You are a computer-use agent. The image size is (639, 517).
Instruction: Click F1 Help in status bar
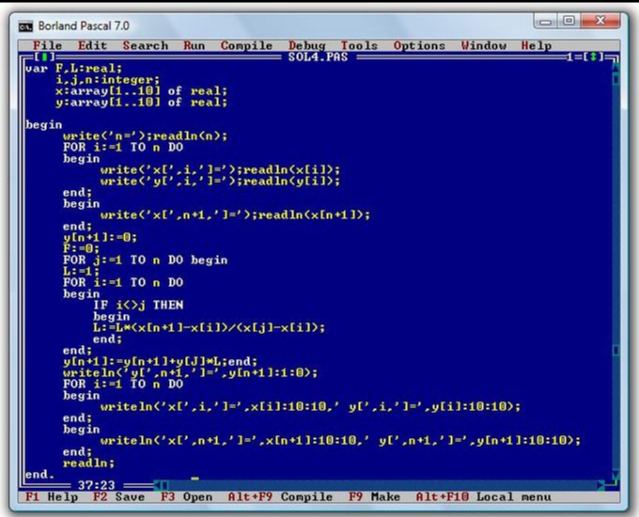pyautogui.click(x=51, y=497)
